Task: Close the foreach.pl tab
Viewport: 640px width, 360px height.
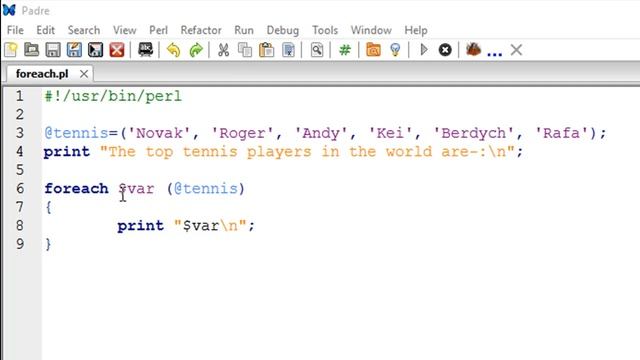Action: click(x=84, y=74)
